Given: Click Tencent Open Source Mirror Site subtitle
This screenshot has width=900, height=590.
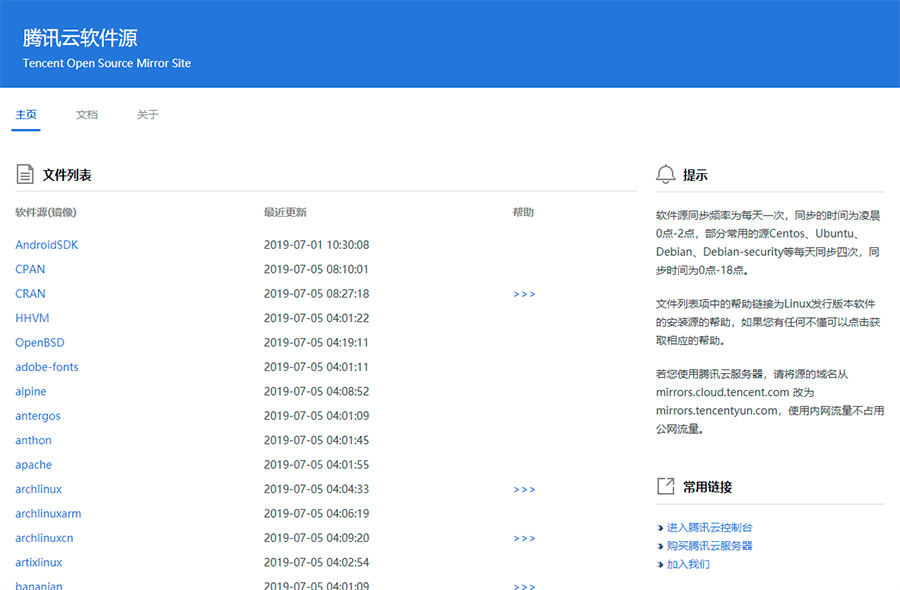Looking at the screenshot, I should pos(107,63).
